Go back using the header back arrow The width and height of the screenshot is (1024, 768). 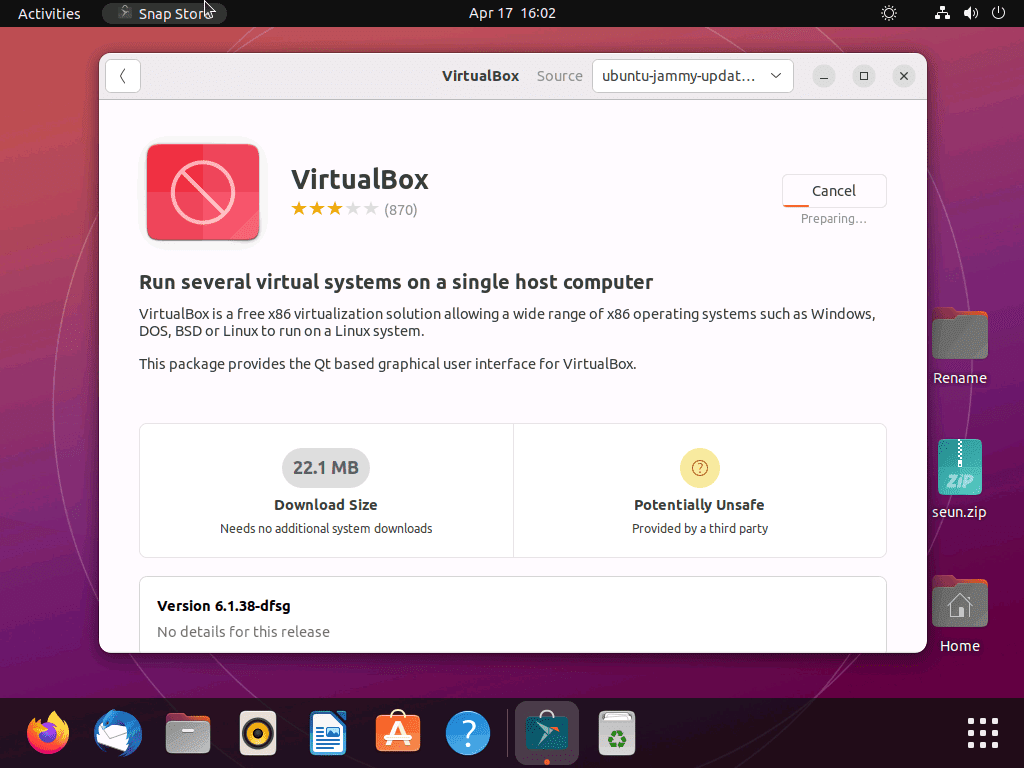pos(123,76)
